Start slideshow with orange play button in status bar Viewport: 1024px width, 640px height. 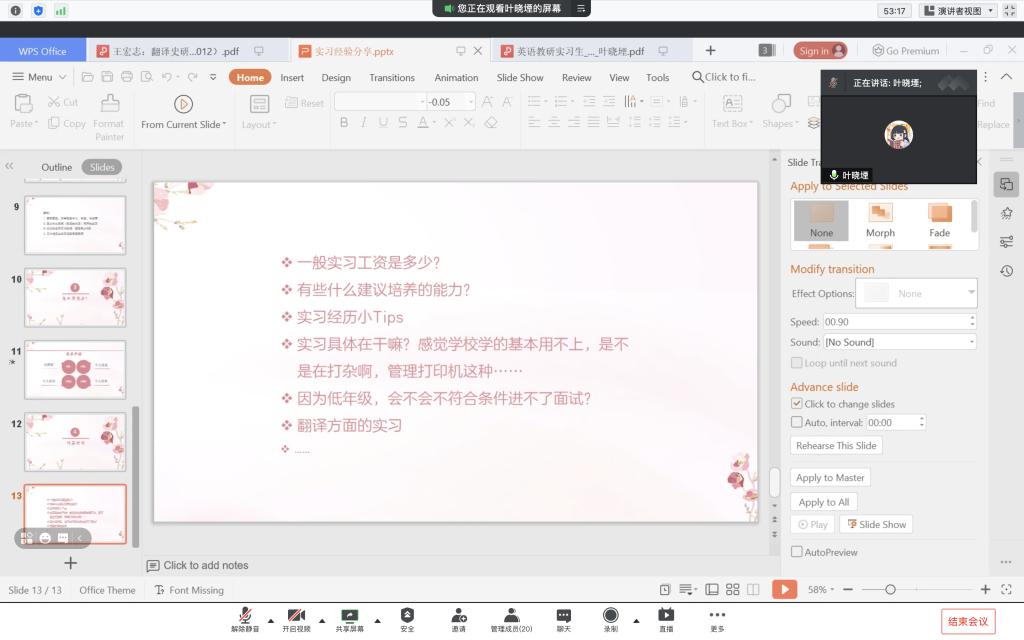pyautogui.click(x=785, y=590)
